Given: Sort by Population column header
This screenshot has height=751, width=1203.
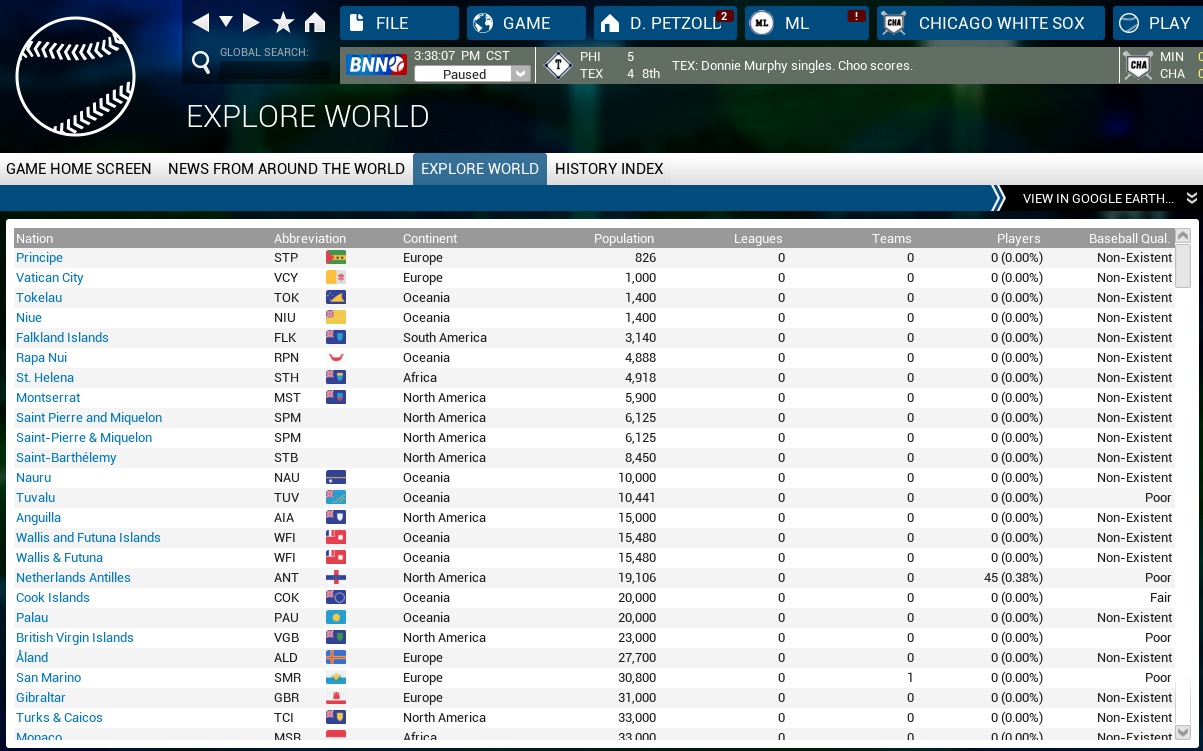Looking at the screenshot, I should click(x=623, y=238).
